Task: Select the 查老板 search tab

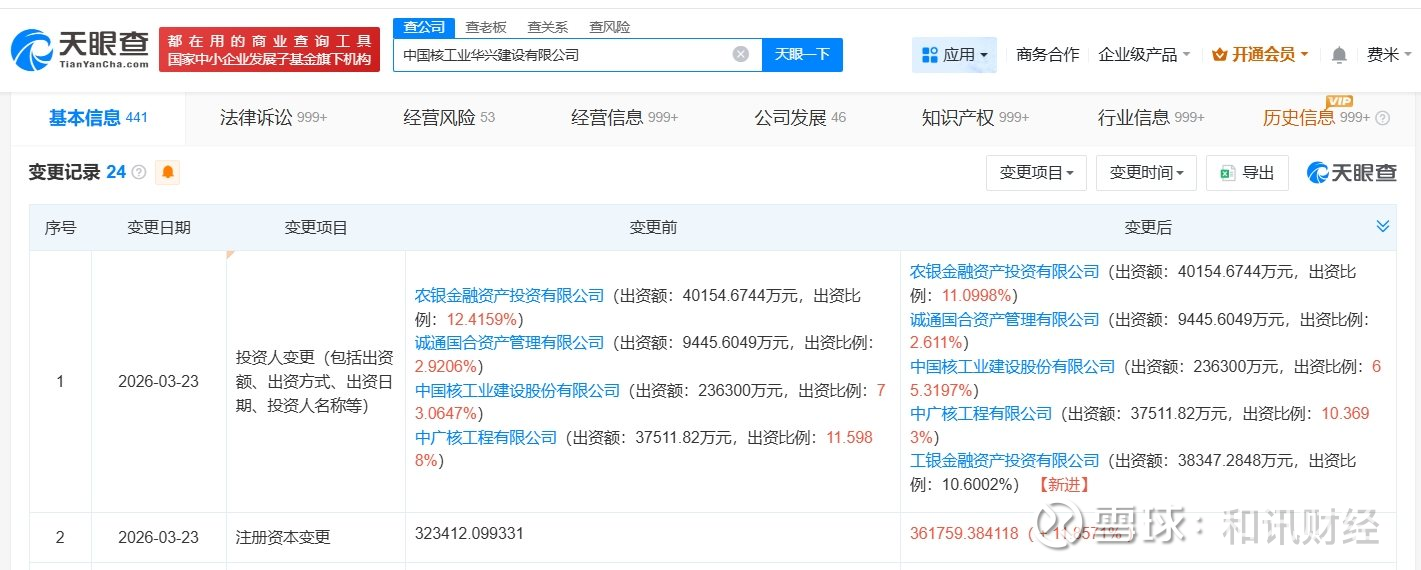Action: (486, 27)
